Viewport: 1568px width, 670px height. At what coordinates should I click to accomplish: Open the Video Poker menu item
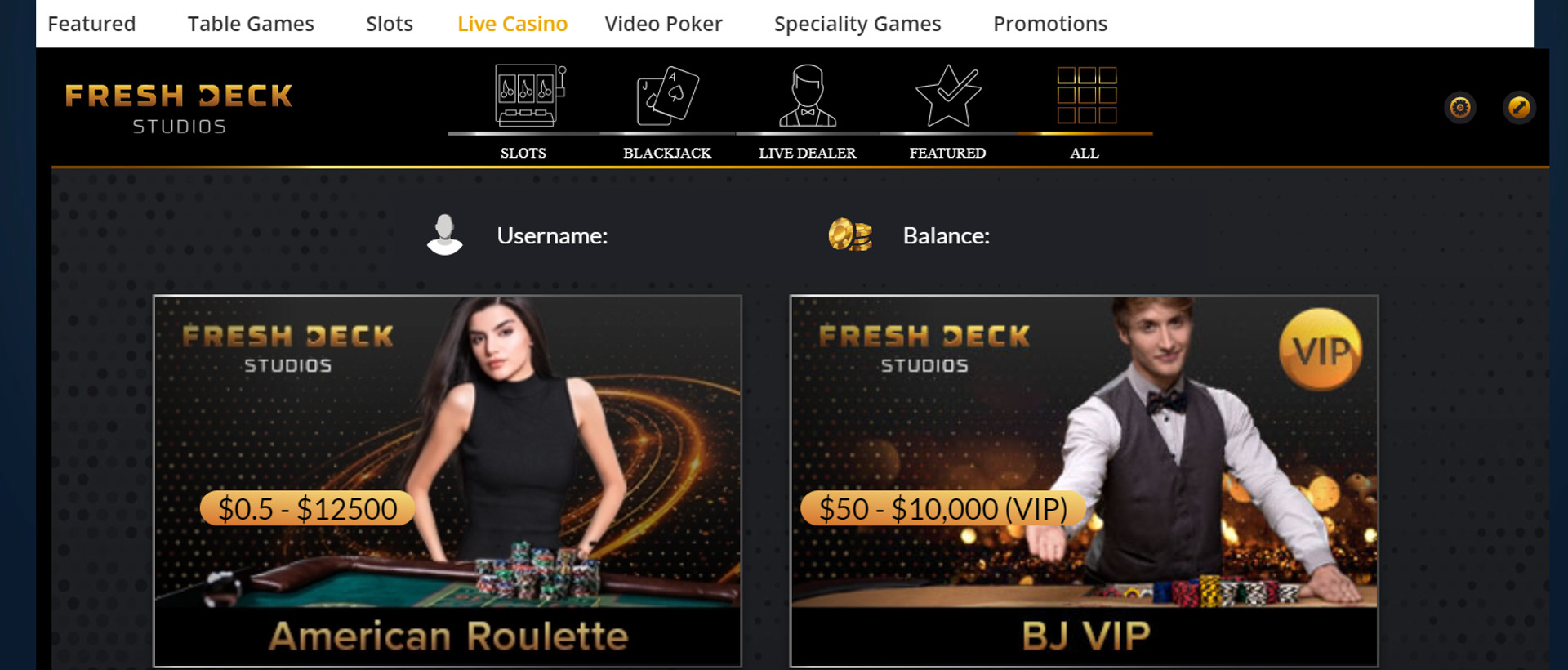663,24
